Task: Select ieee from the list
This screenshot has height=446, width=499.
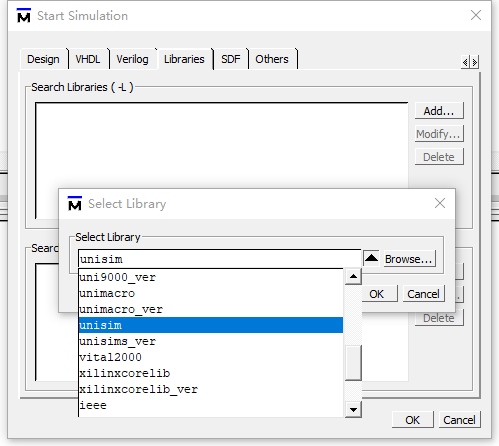Action: (x=211, y=405)
